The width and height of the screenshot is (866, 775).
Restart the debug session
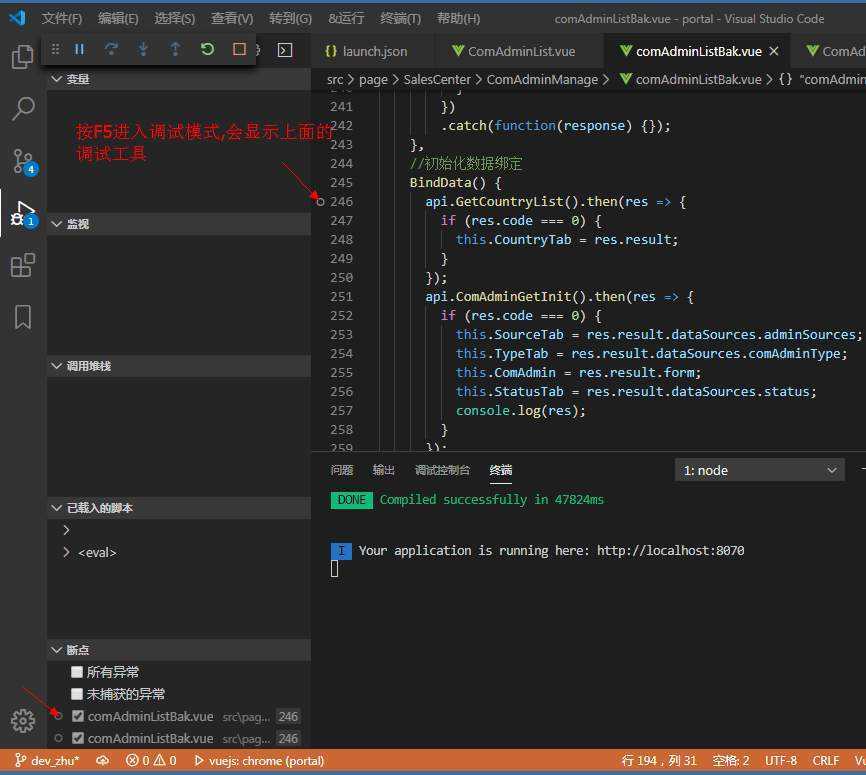click(x=207, y=49)
